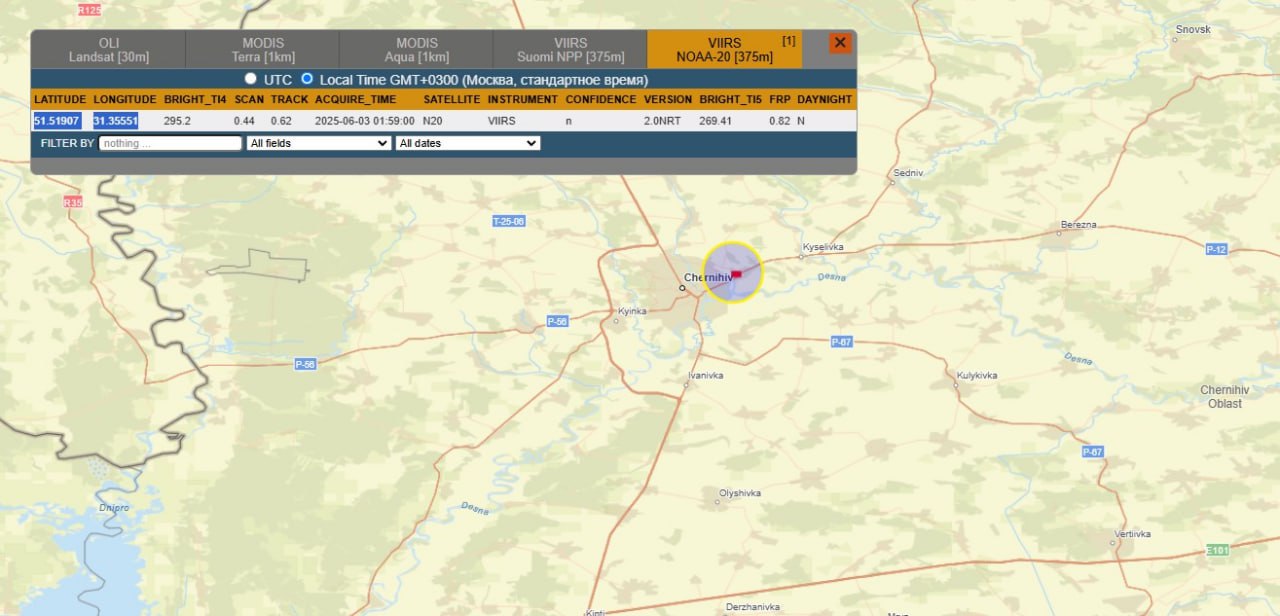
Task: Click the Chernihiv Oblast label
Action: (x=1225, y=396)
